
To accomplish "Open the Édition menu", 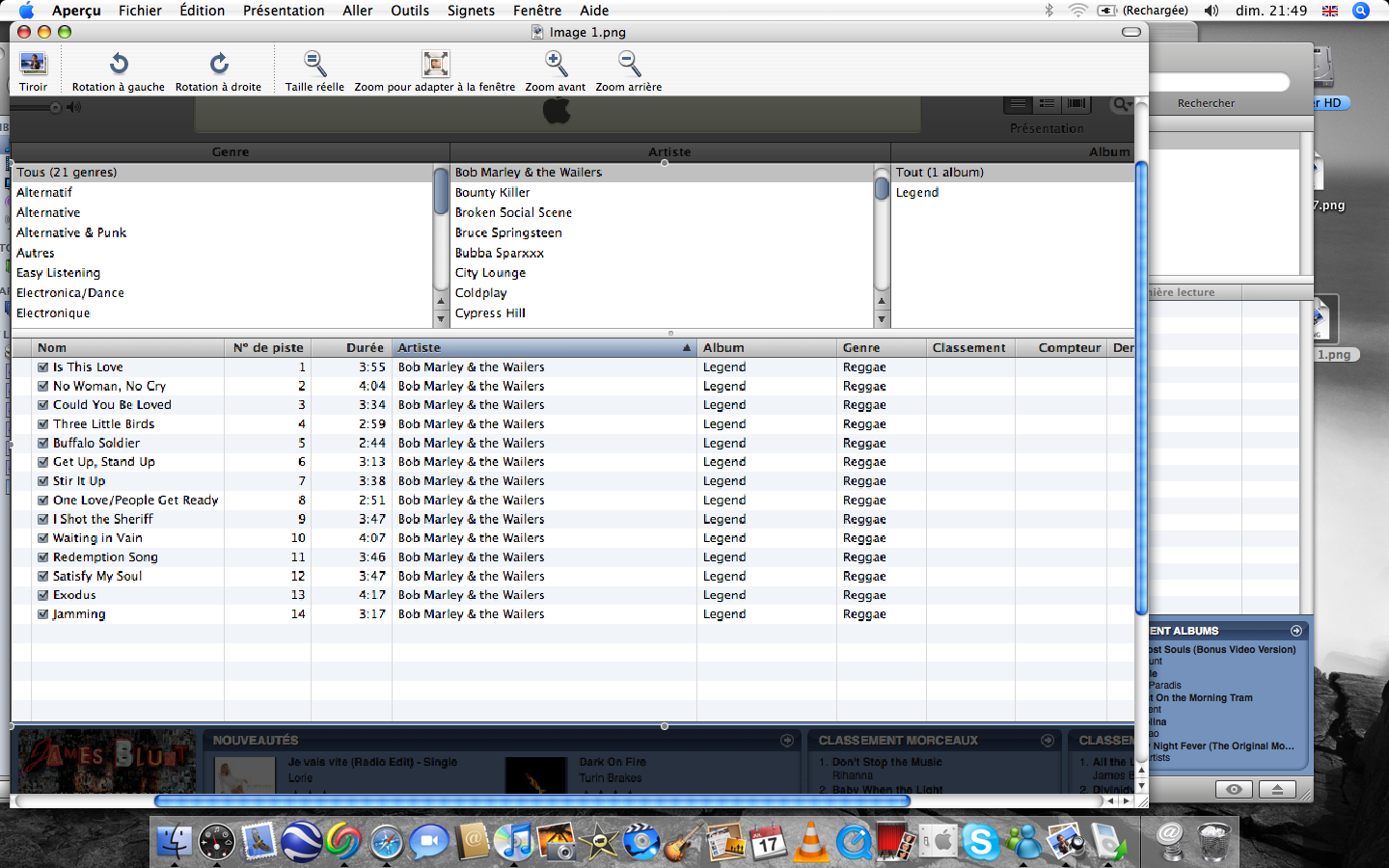I will (x=202, y=11).
